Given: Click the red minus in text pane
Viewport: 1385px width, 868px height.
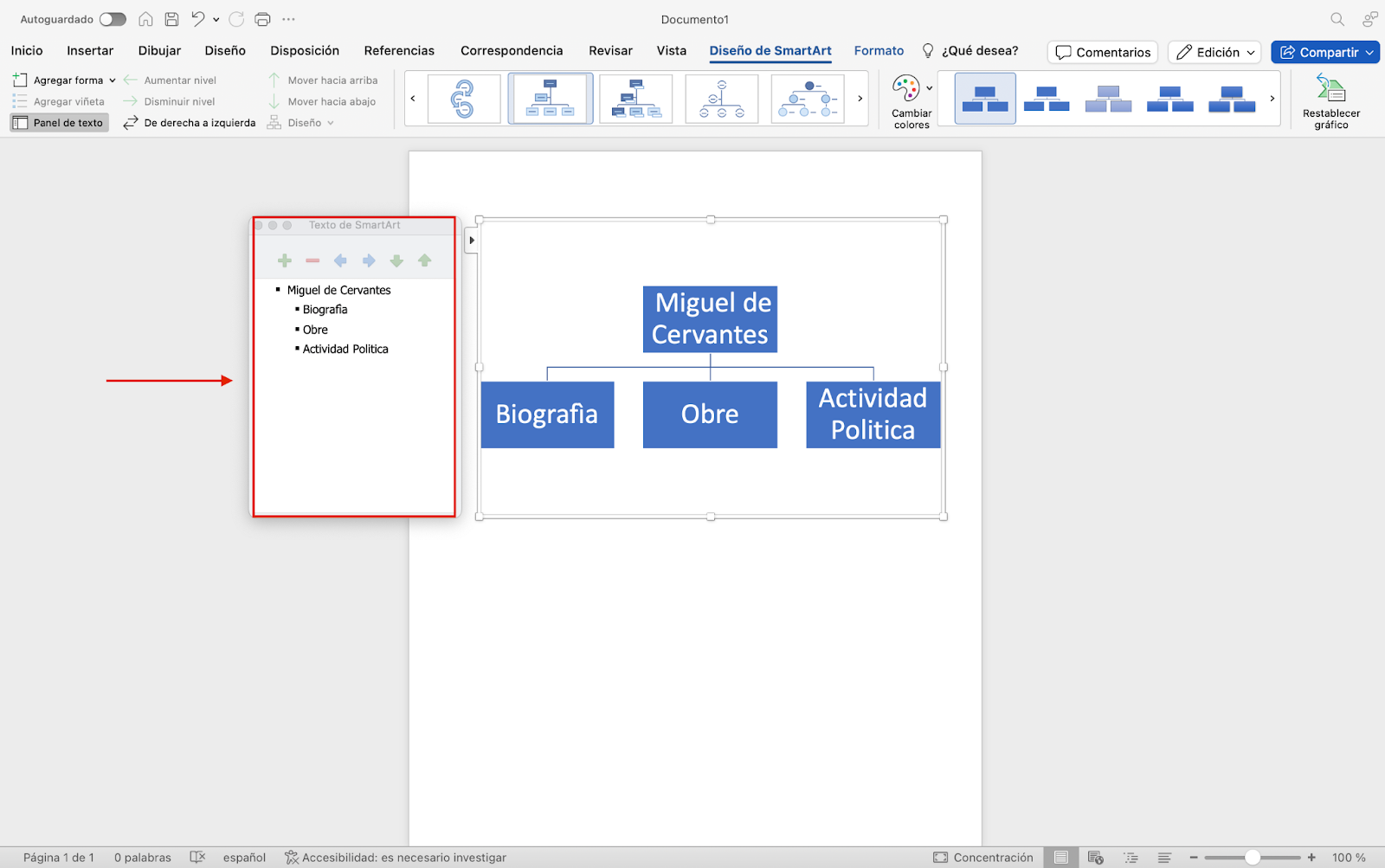Looking at the screenshot, I should pyautogui.click(x=312, y=260).
